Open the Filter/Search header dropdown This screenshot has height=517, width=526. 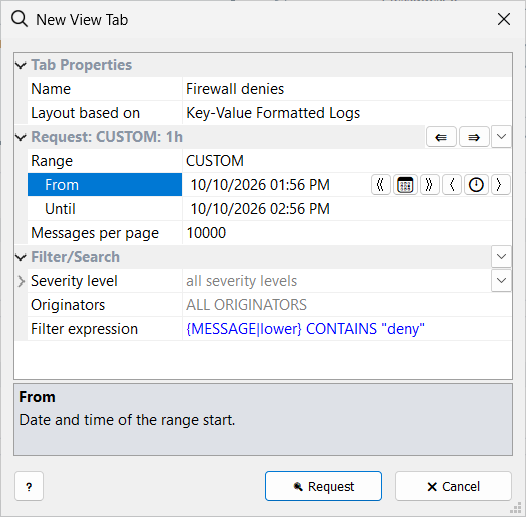[x=501, y=257]
